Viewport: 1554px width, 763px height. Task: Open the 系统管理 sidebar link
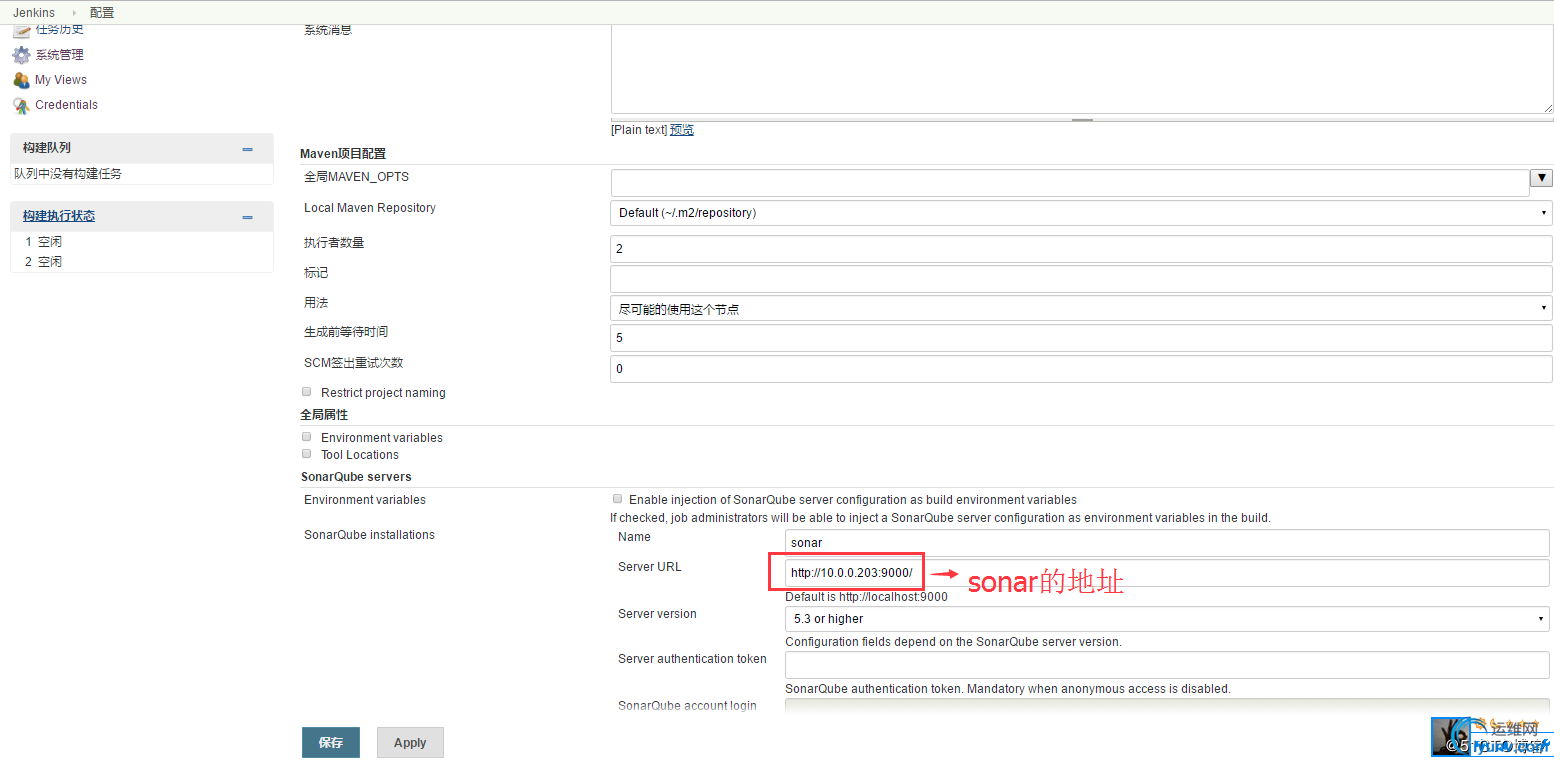60,55
